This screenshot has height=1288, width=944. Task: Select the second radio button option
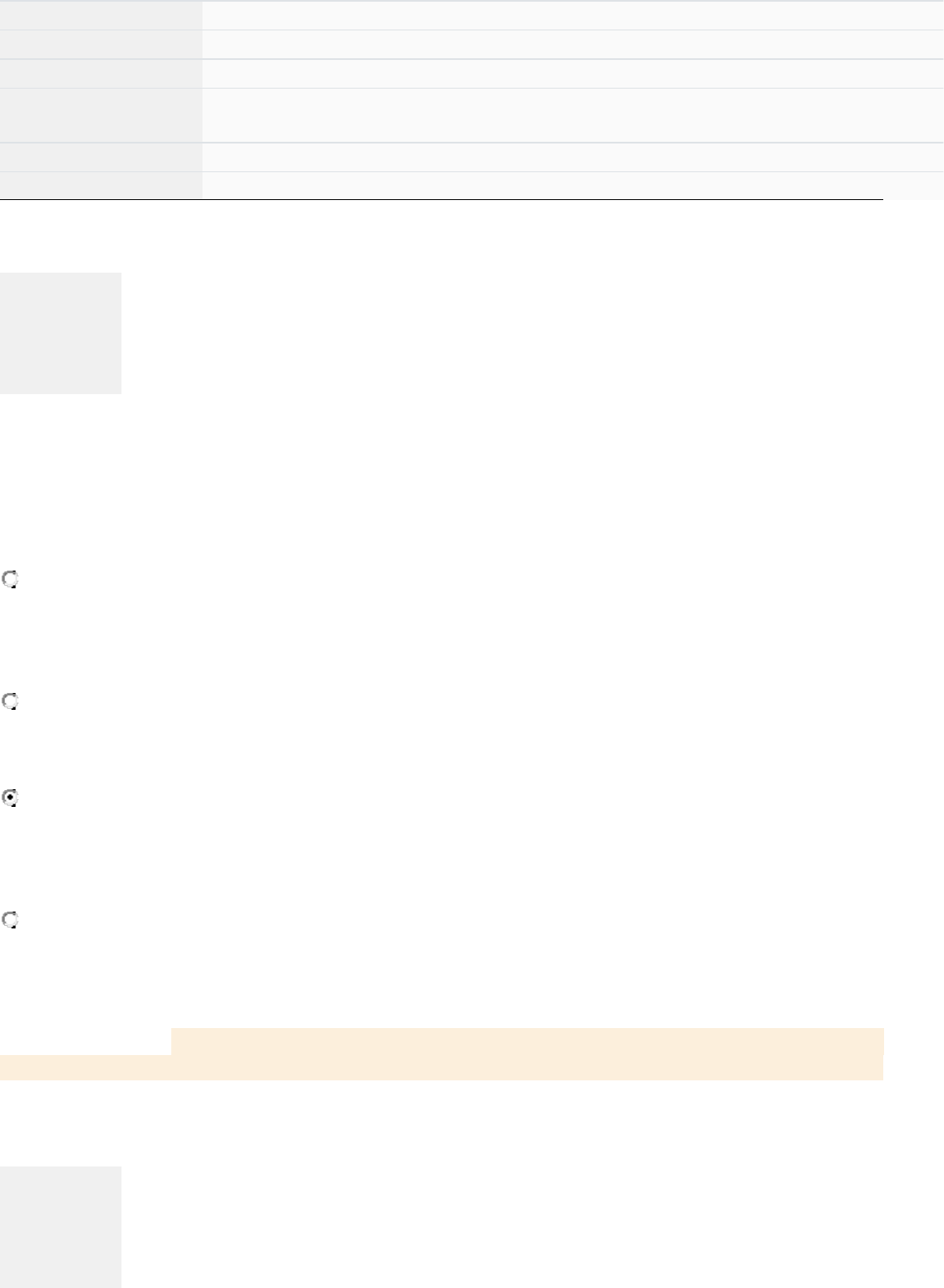click(10, 701)
